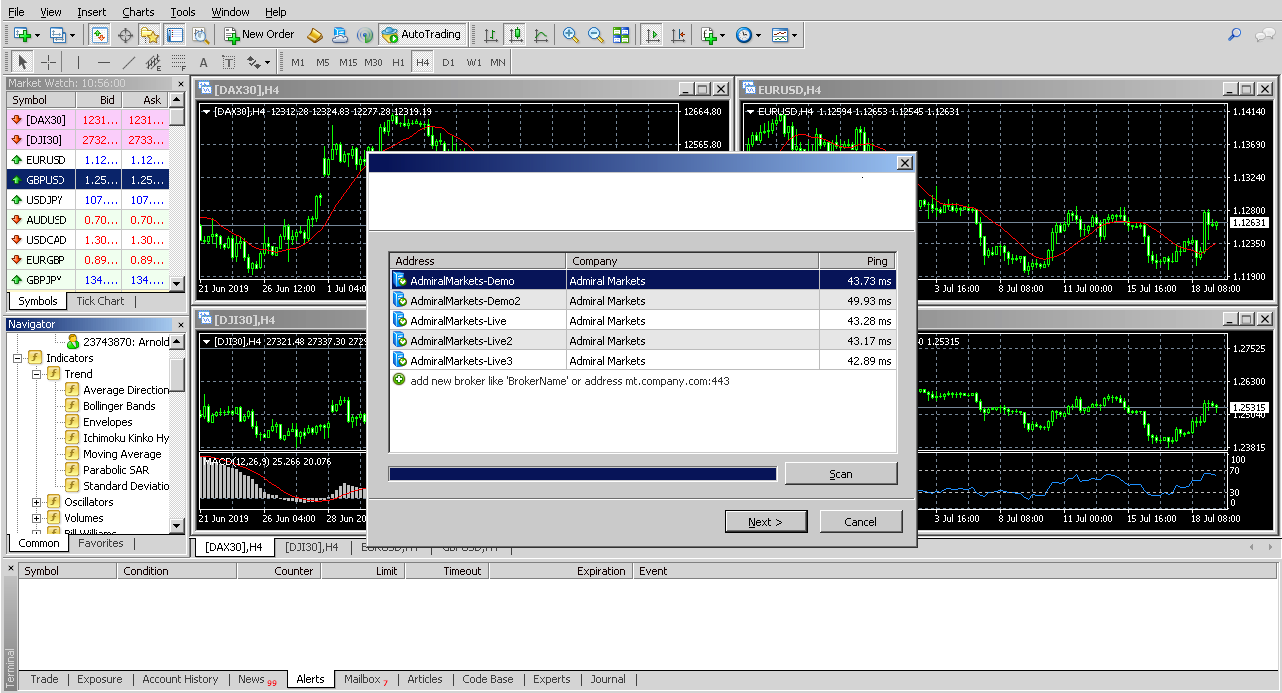The width and height of the screenshot is (1282, 693).
Task: Click the Scan button
Action: pyautogui.click(x=841, y=474)
